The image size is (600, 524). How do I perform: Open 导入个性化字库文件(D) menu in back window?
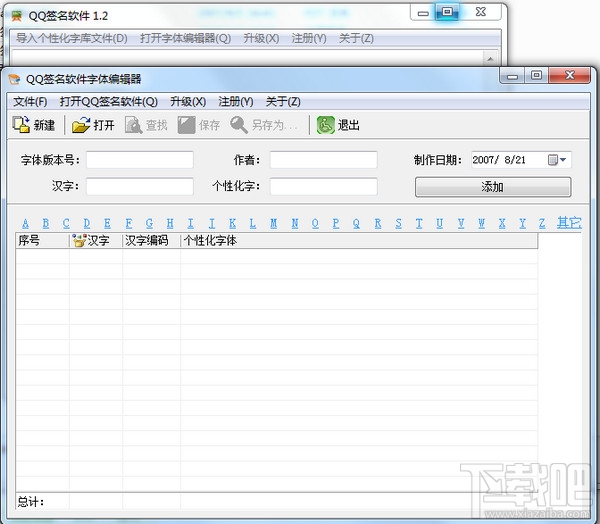(72, 38)
